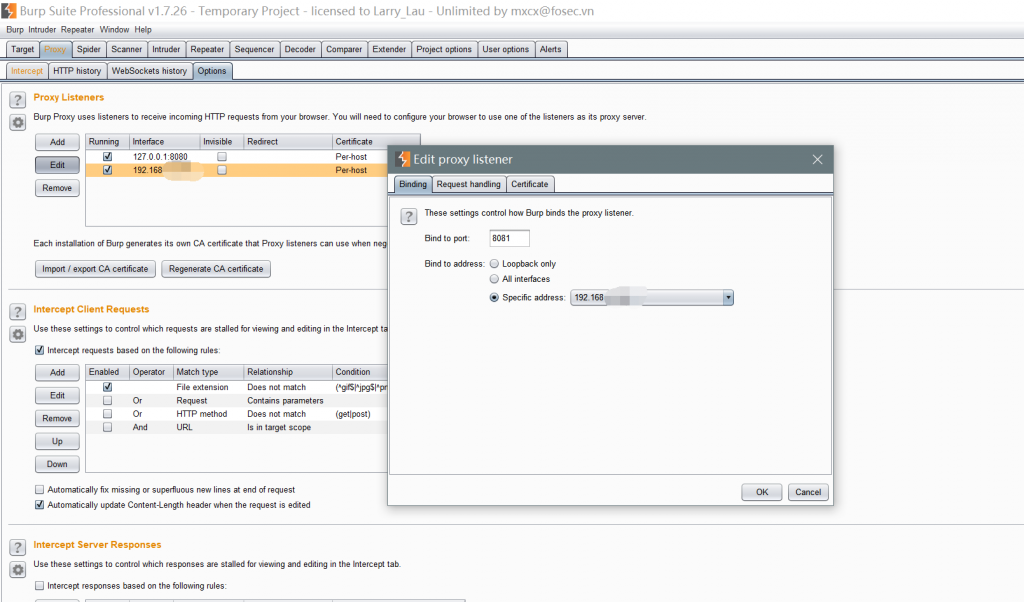1024x602 pixels.
Task: Open Intercept Client Requests gear icon
Action: click(18, 334)
